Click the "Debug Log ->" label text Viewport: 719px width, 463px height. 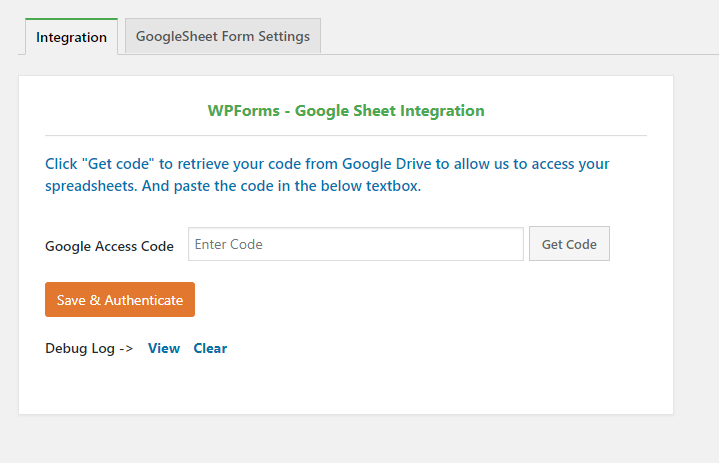click(x=89, y=348)
